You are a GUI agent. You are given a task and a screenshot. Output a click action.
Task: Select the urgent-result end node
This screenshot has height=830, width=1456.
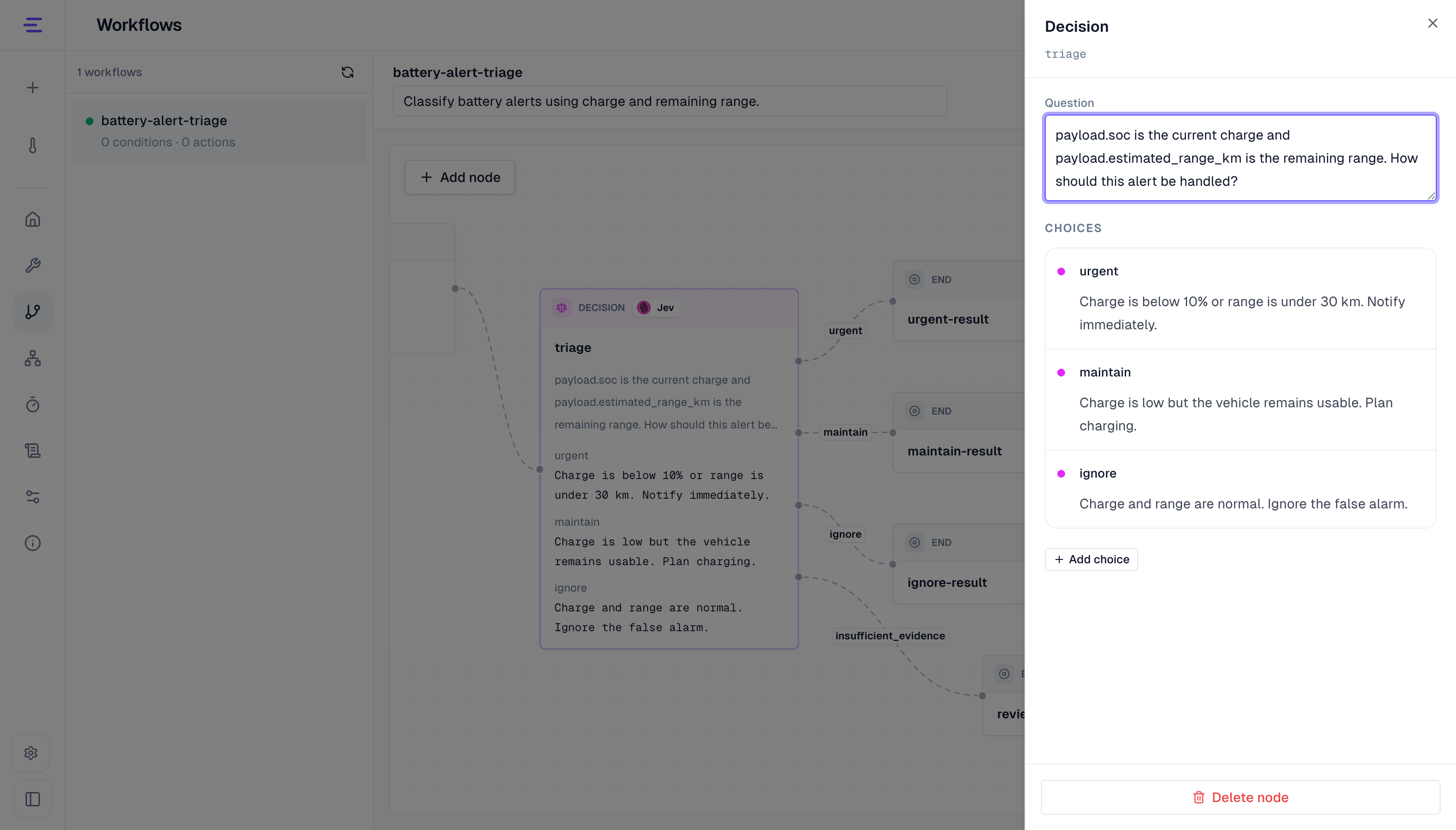pos(958,301)
